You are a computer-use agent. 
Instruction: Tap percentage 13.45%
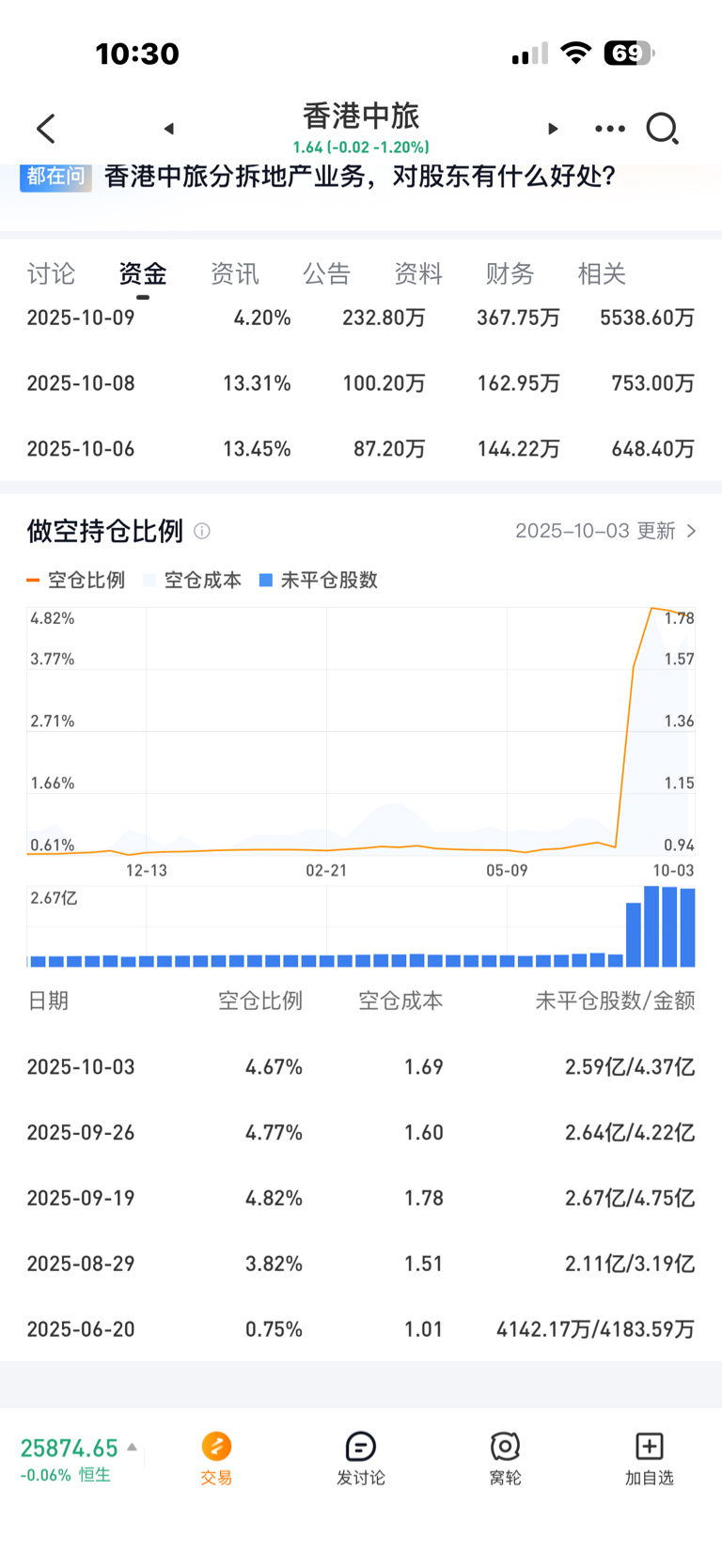click(257, 449)
